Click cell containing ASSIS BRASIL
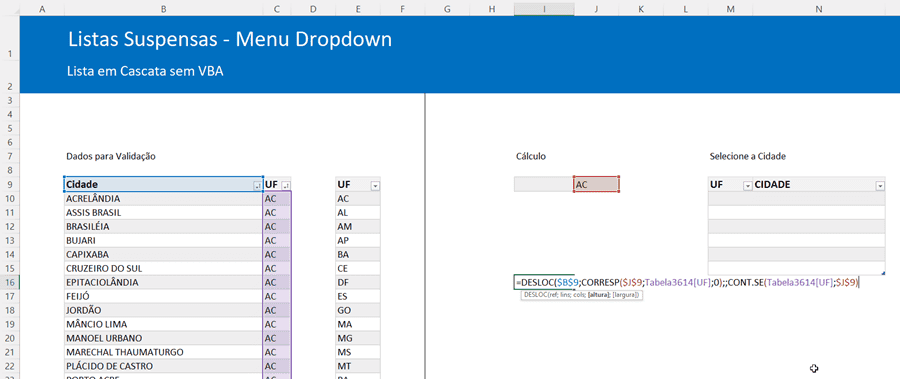Image resolution: width=900 pixels, height=380 pixels. pos(164,212)
